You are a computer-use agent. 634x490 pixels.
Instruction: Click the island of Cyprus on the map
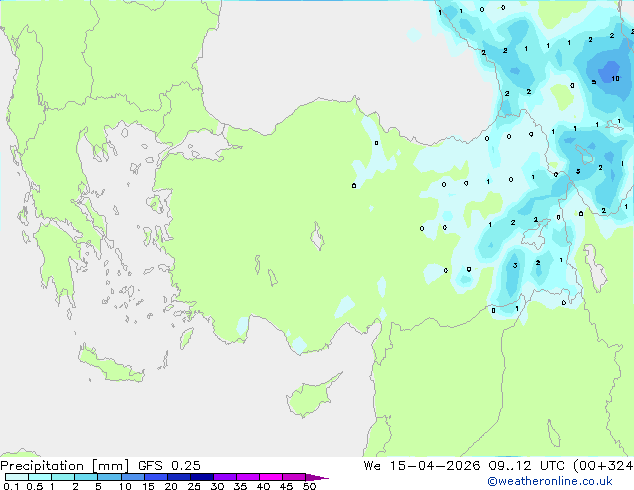[311, 396]
